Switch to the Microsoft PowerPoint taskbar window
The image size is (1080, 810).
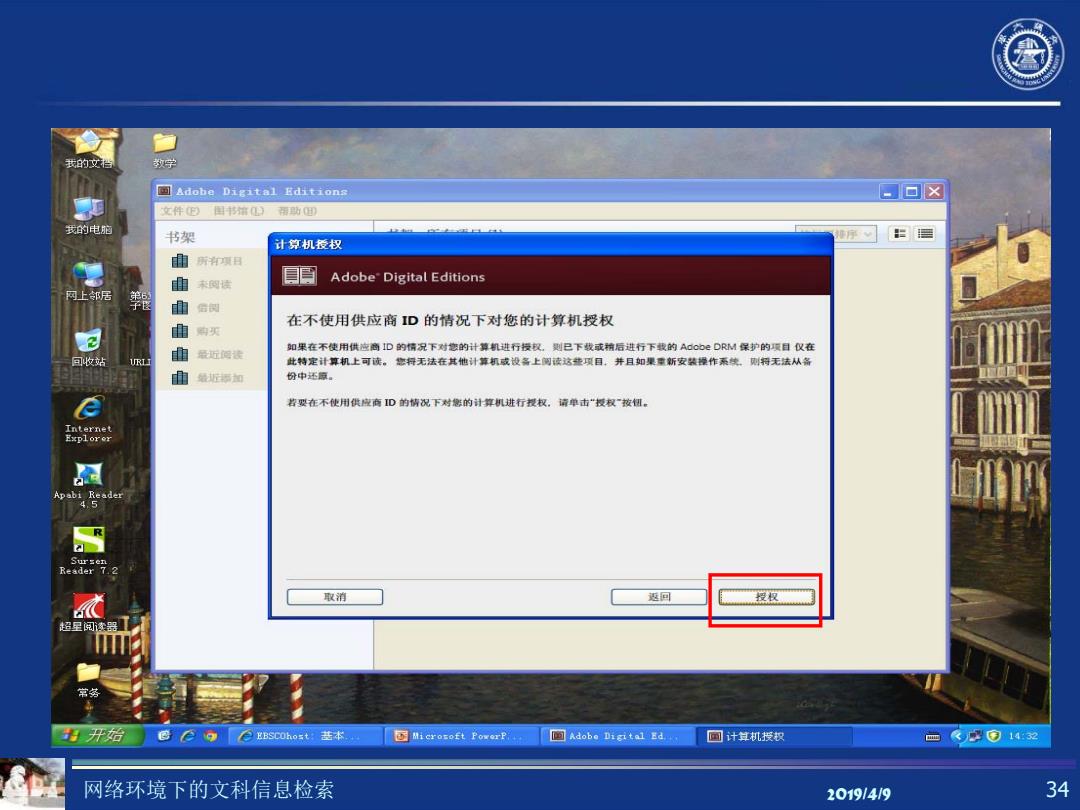click(462, 736)
